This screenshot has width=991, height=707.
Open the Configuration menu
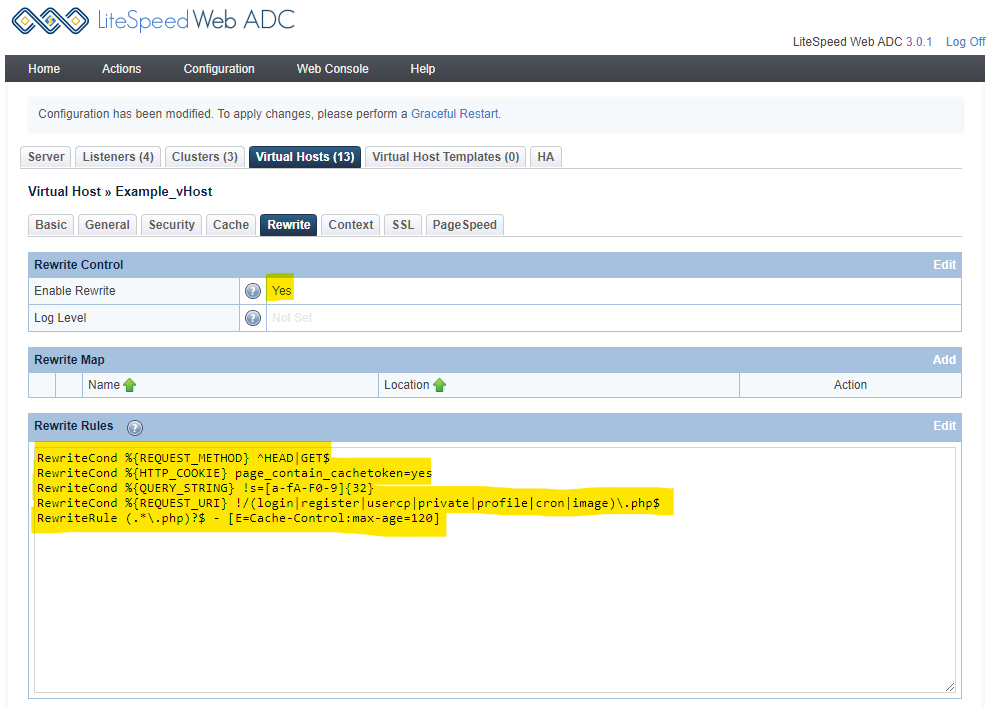pyautogui.click(x=219, y=68)
